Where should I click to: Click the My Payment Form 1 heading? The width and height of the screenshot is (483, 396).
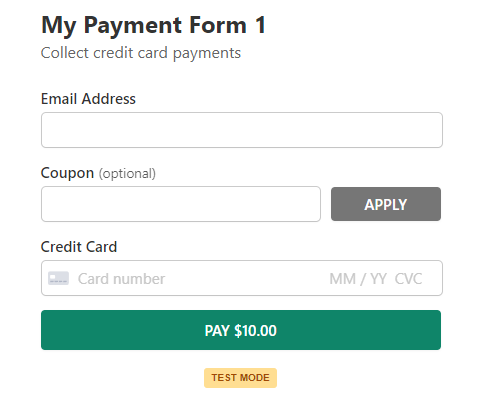point(154,25)
